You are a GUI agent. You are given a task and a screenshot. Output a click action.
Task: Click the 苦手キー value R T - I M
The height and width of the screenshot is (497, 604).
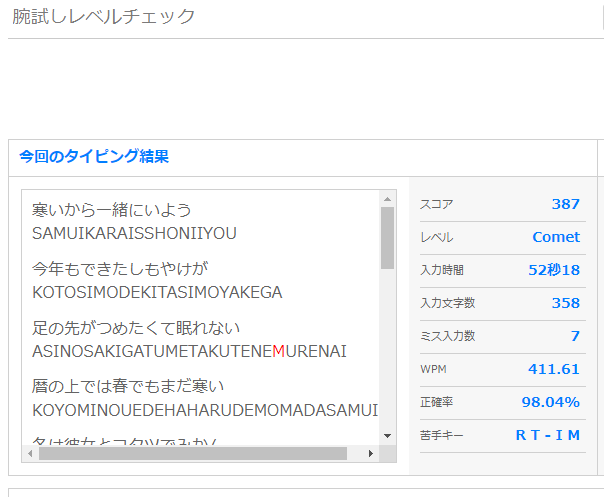(x=547, y=435)
